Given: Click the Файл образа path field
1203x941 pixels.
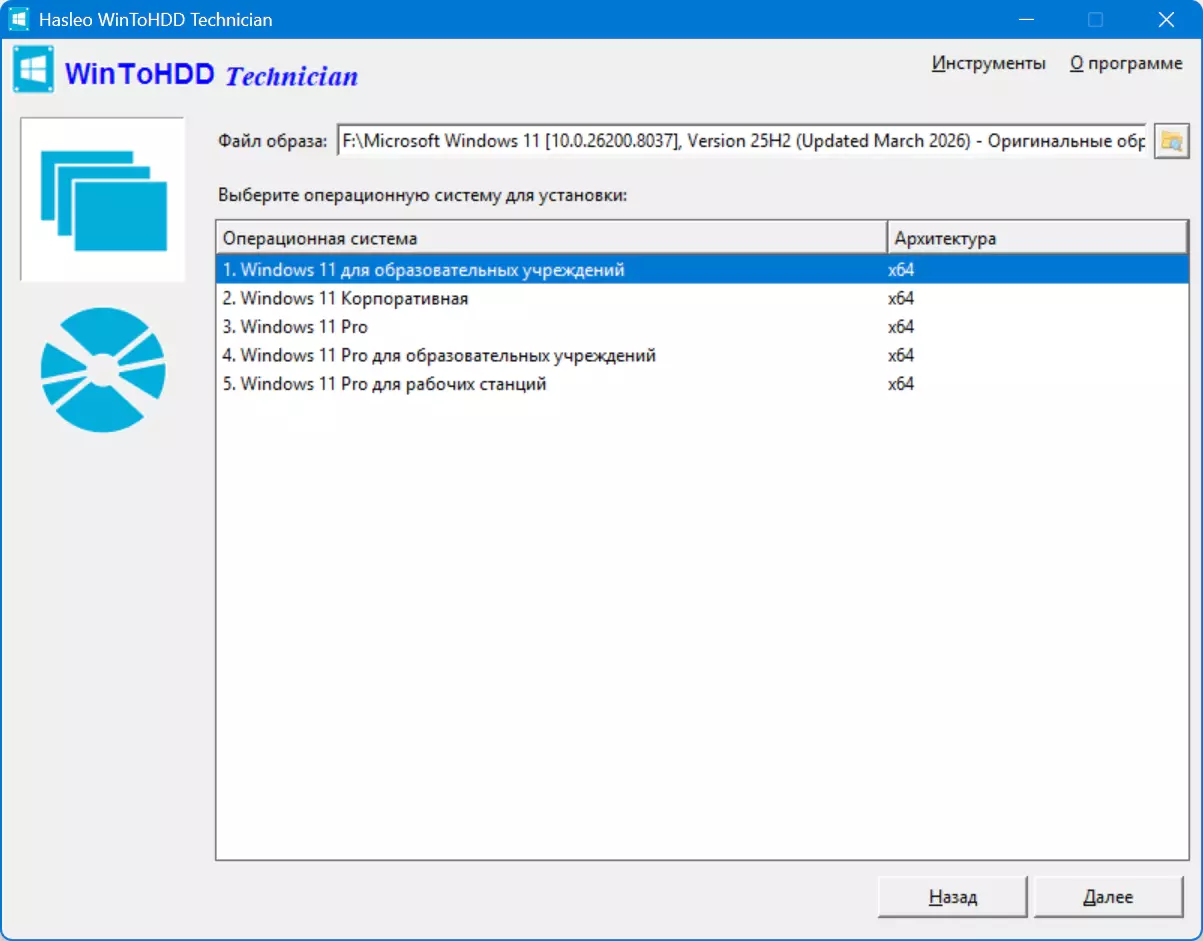Looking at the screenshot, I should 742,141.
